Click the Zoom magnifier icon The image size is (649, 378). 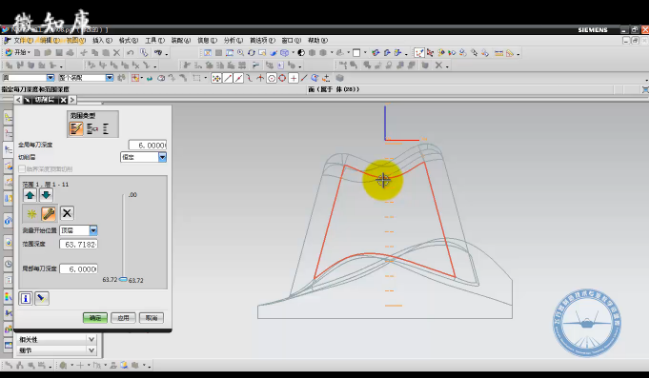tap(240, 53)
